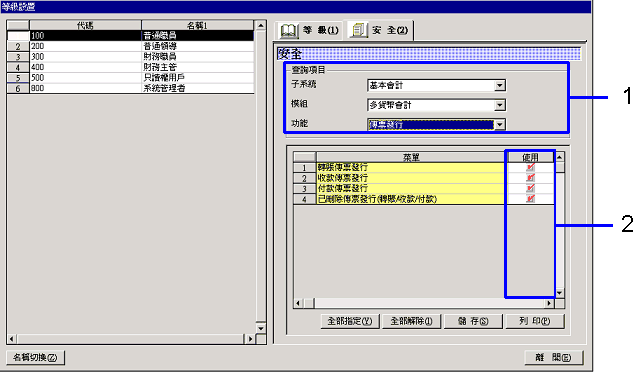Click menu grid scroll-down arrow
The height and width of the screenshot is (373, 634).
tap(560, 293)
